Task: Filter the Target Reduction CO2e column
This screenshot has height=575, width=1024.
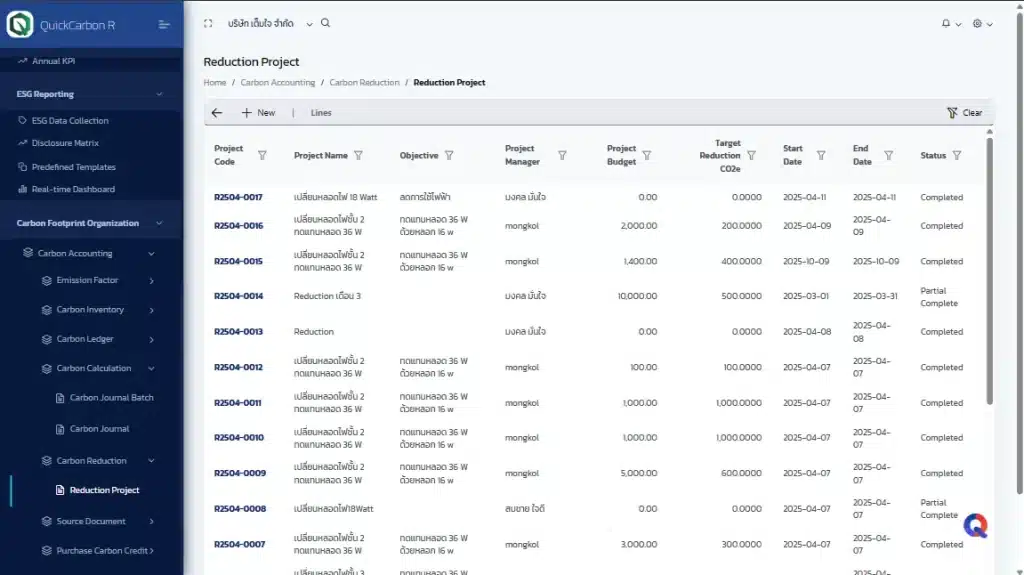Action: pyautogui.click(x=751, y=156)
